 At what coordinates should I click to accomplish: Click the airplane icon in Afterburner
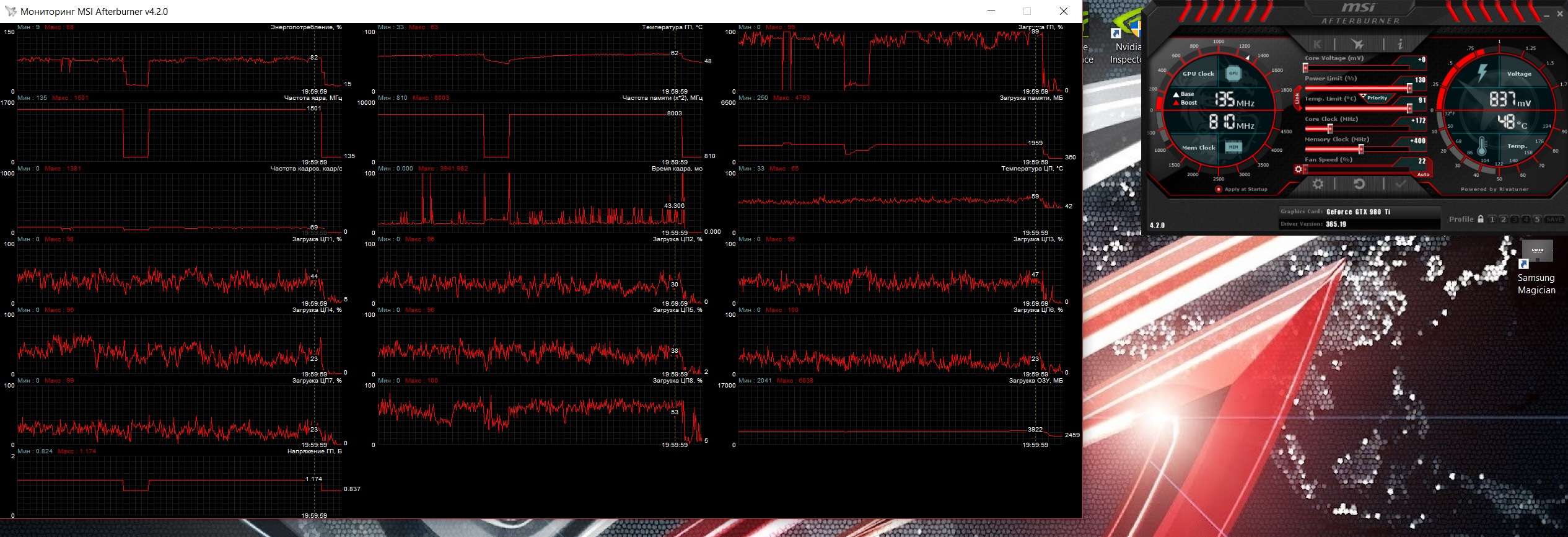coord(1358,44)
